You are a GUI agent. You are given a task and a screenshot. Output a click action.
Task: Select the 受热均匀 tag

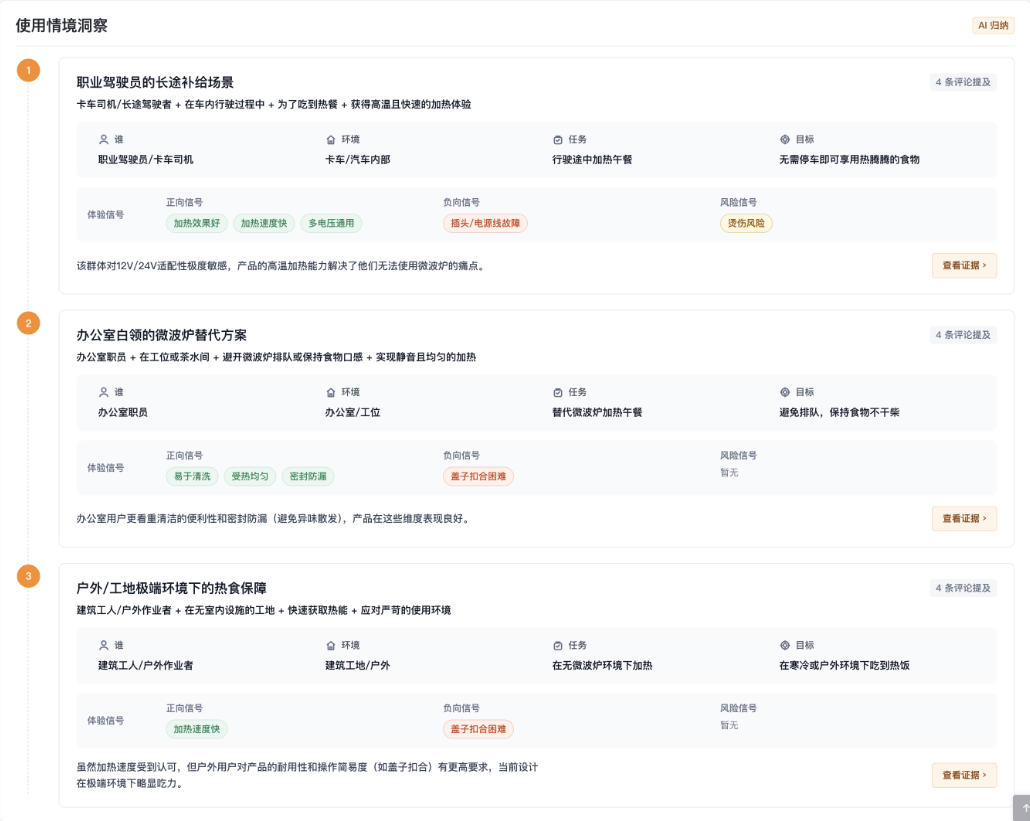tap(250, 476)
